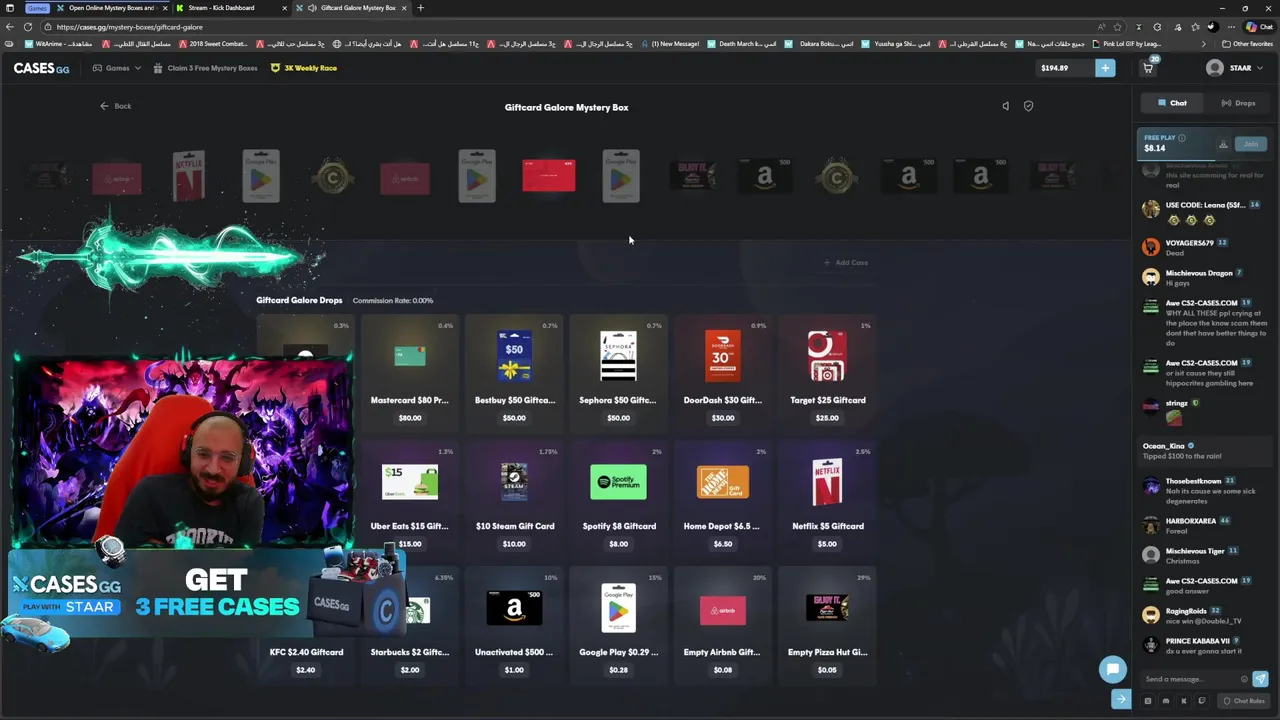Open Other favorites folder
1280x720 pixels.
pos(1246,44)
